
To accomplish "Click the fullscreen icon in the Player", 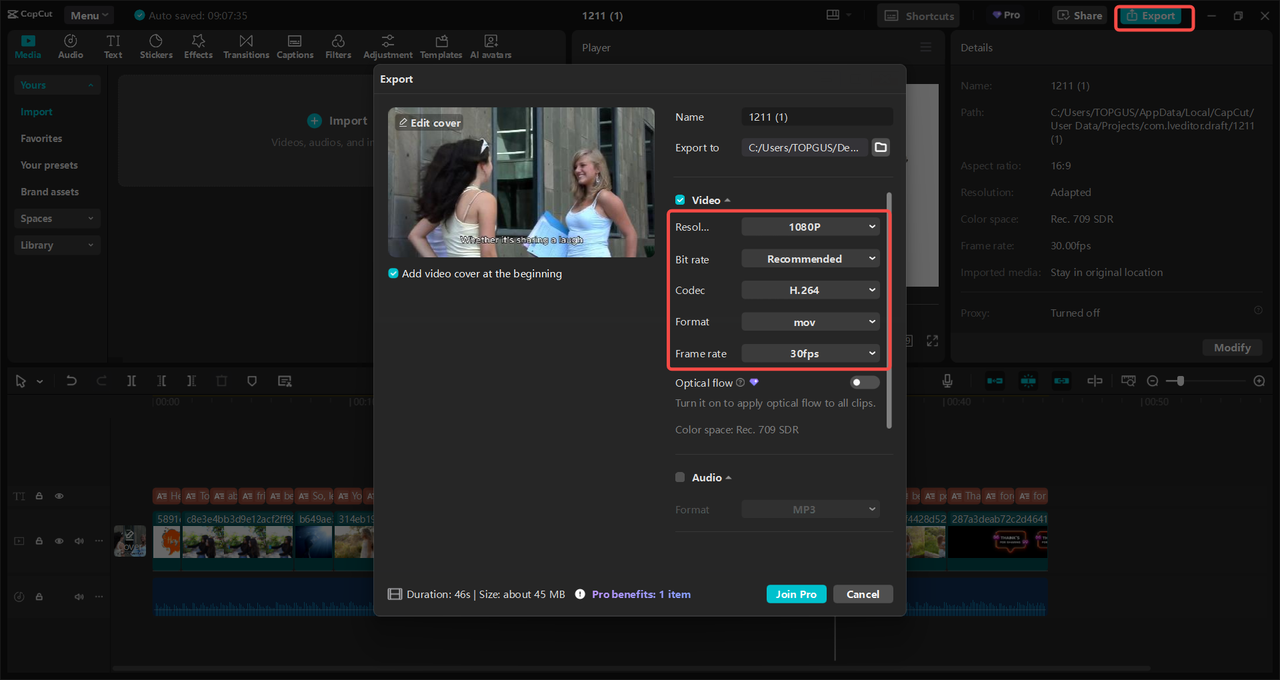I will click(932, 341).
